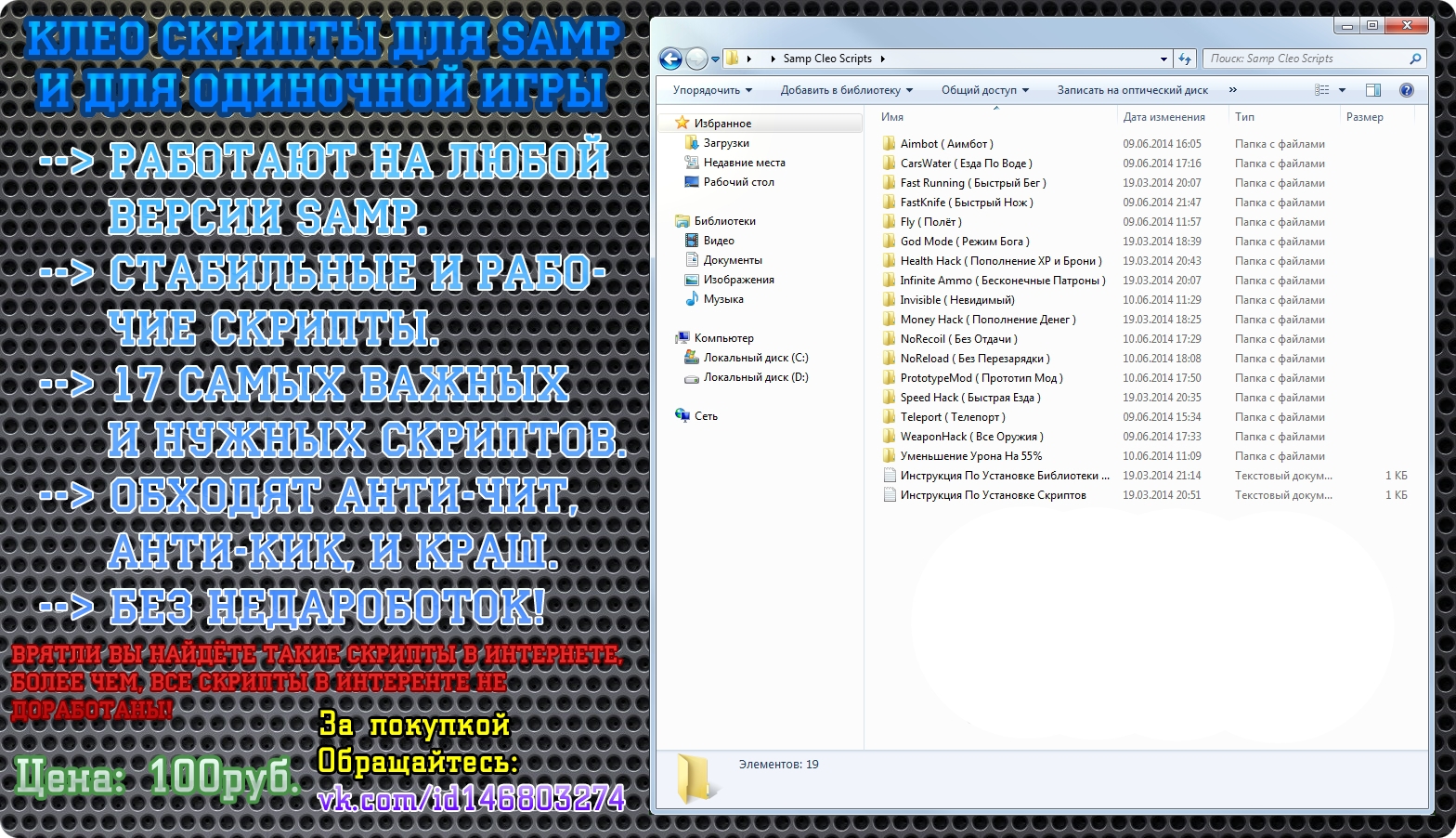Screen dimensions: 1456x838
Task: Click the folder icon at the address bar start
Action: tap(732, 59)
